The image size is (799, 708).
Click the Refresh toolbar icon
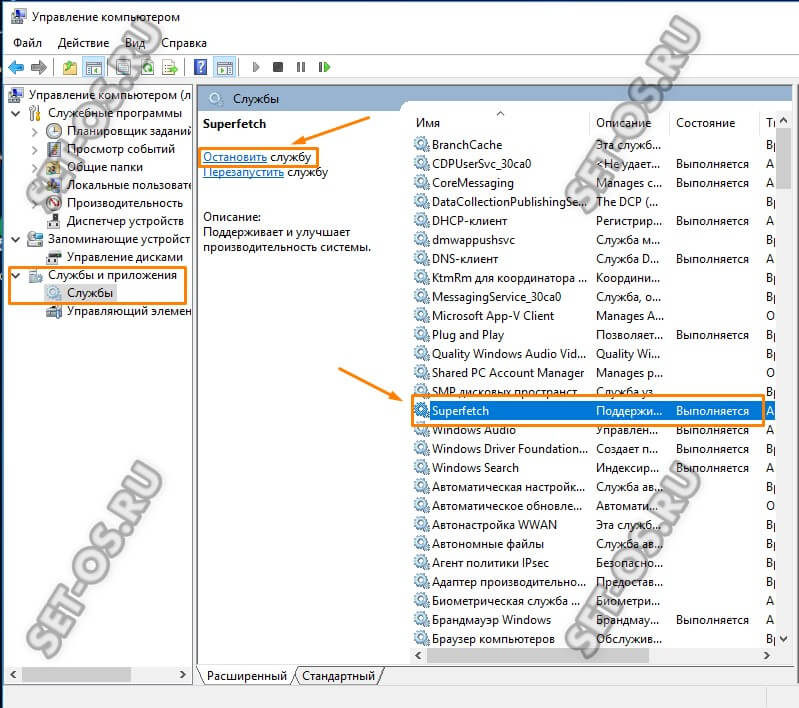(147, 67)
